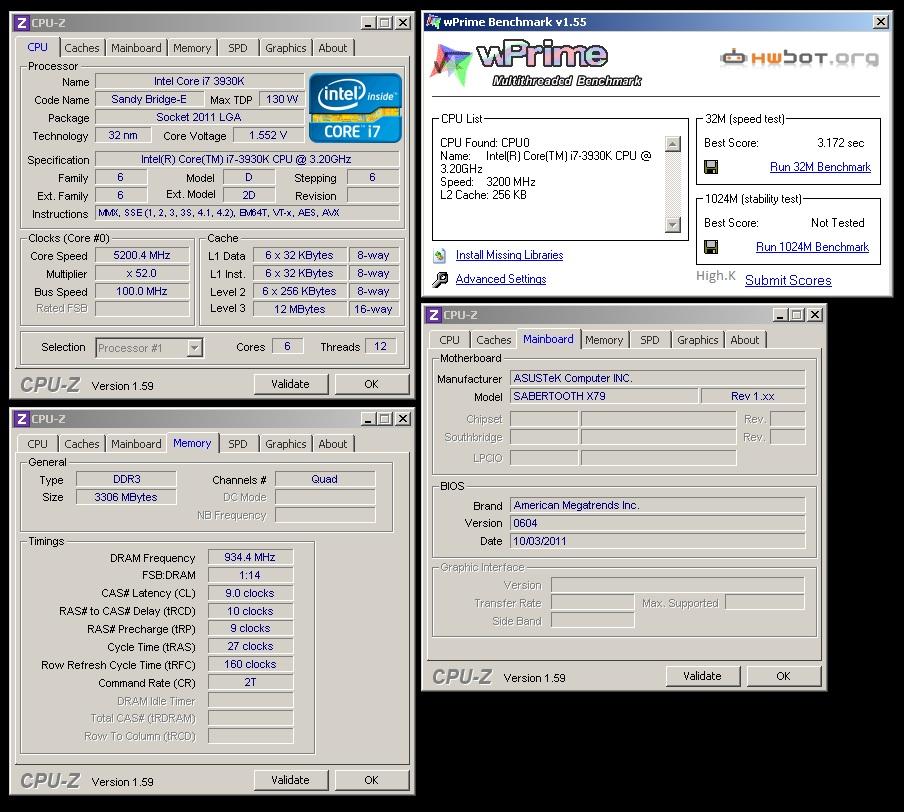The height and width of the screenshot is (812, 904).
Task: Click the Submit Scores link
Action: [788, 280]
